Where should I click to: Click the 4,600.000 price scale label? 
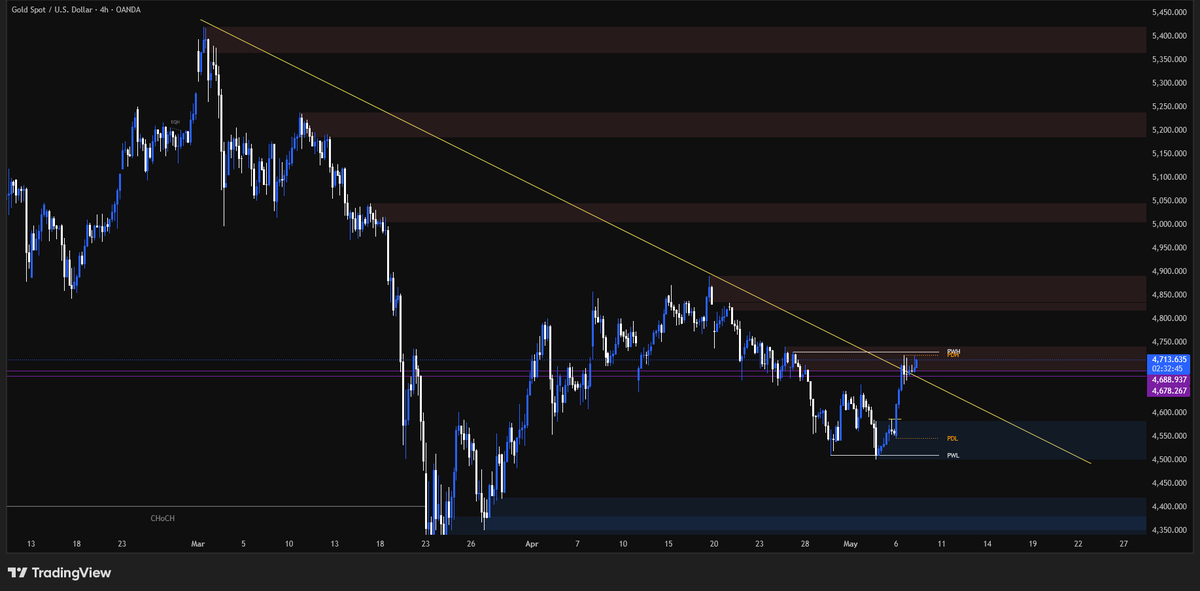coord(1169,412)
